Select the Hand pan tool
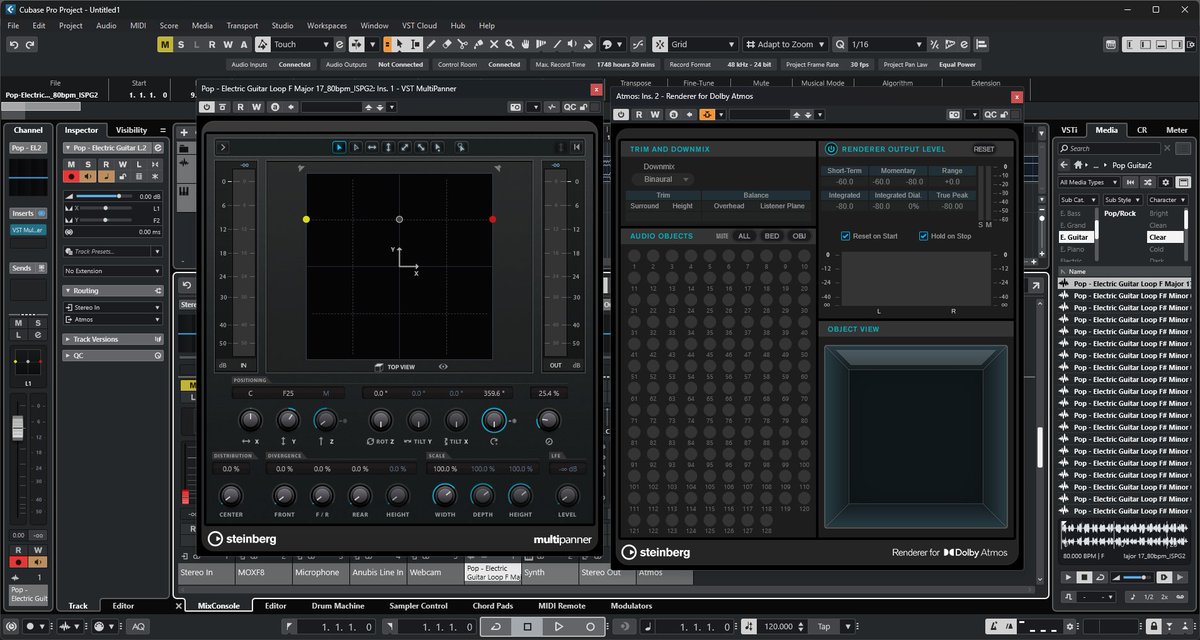 pyautogui.click(x=526, y=44)
